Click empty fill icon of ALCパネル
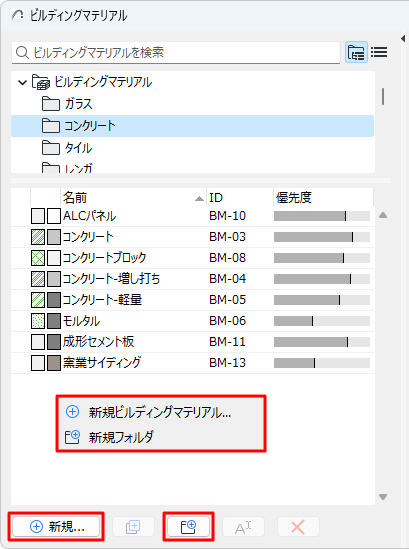 pos(38,216)
